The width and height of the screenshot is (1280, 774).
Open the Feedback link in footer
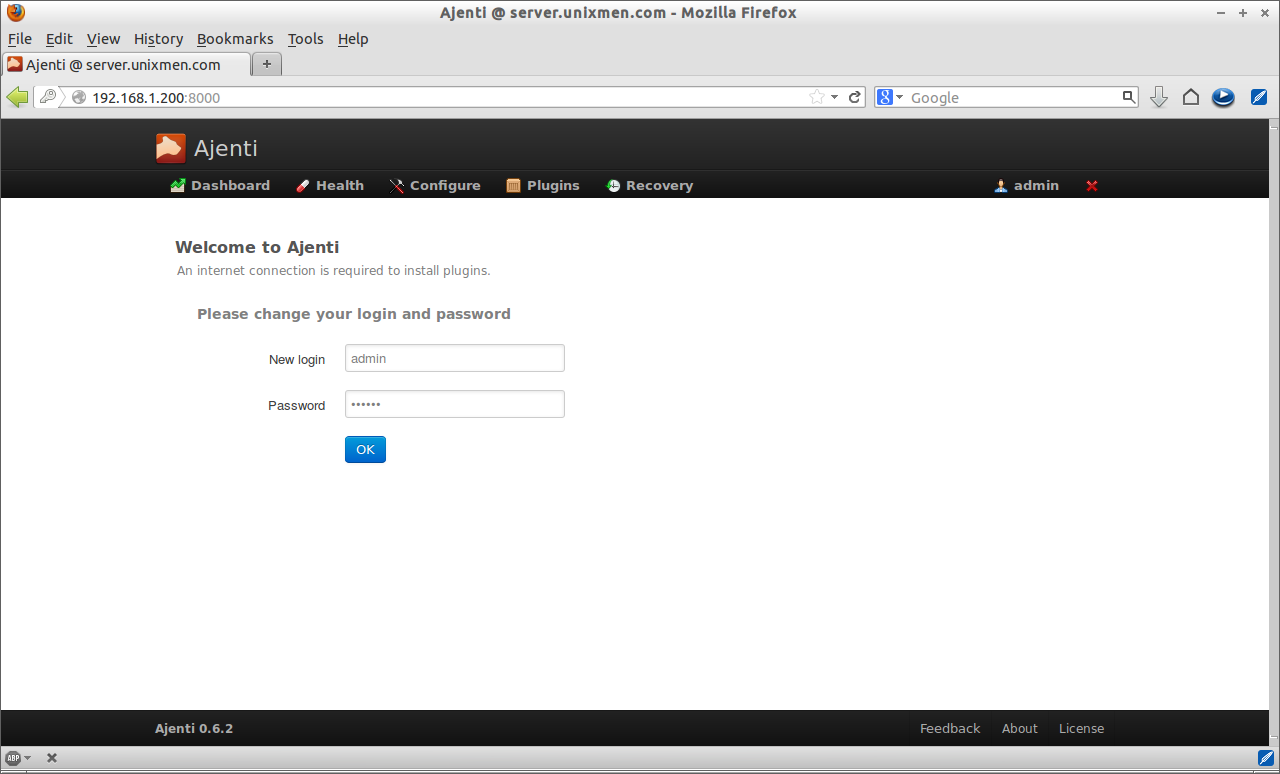click(950, 728)
